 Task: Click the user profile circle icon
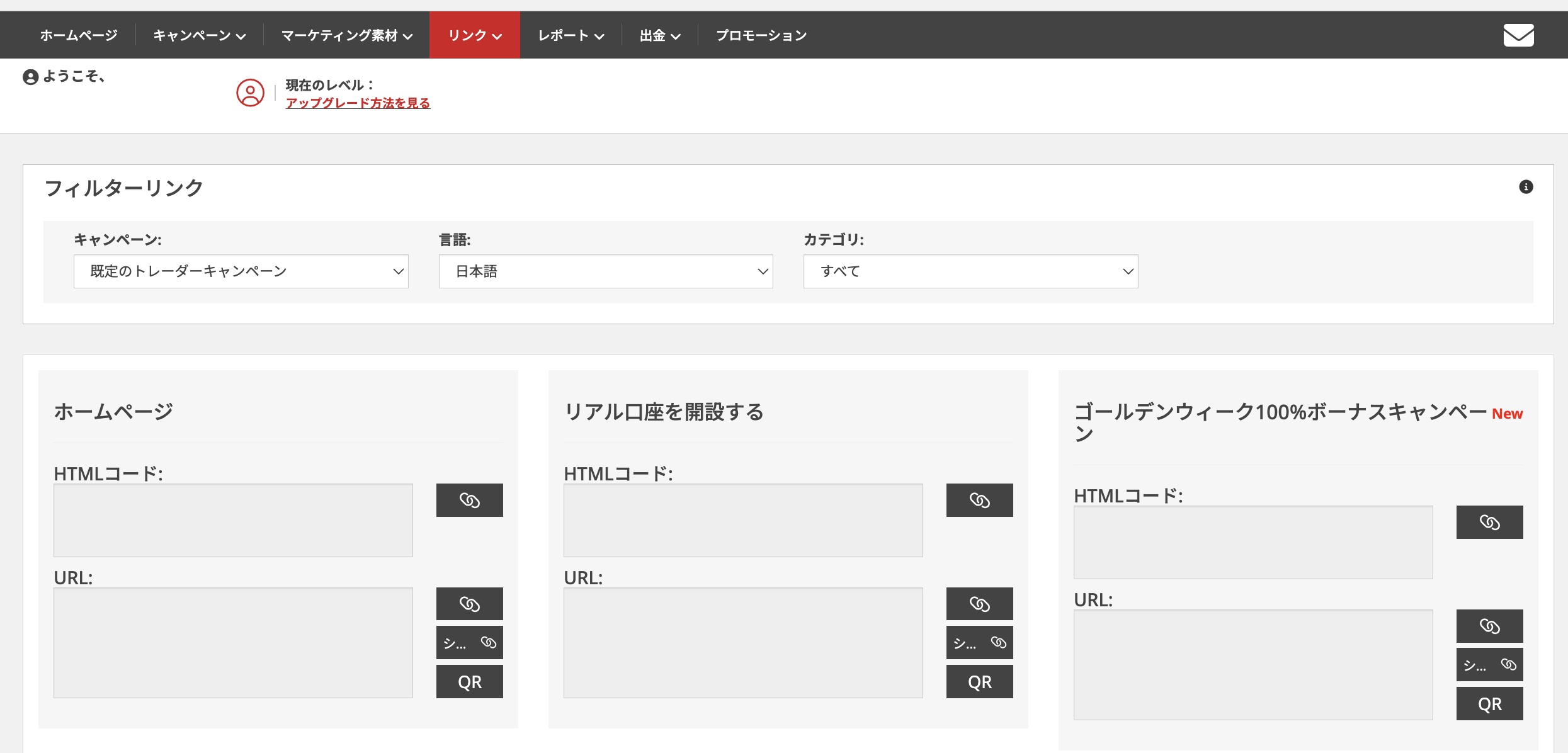coord(250,93)
